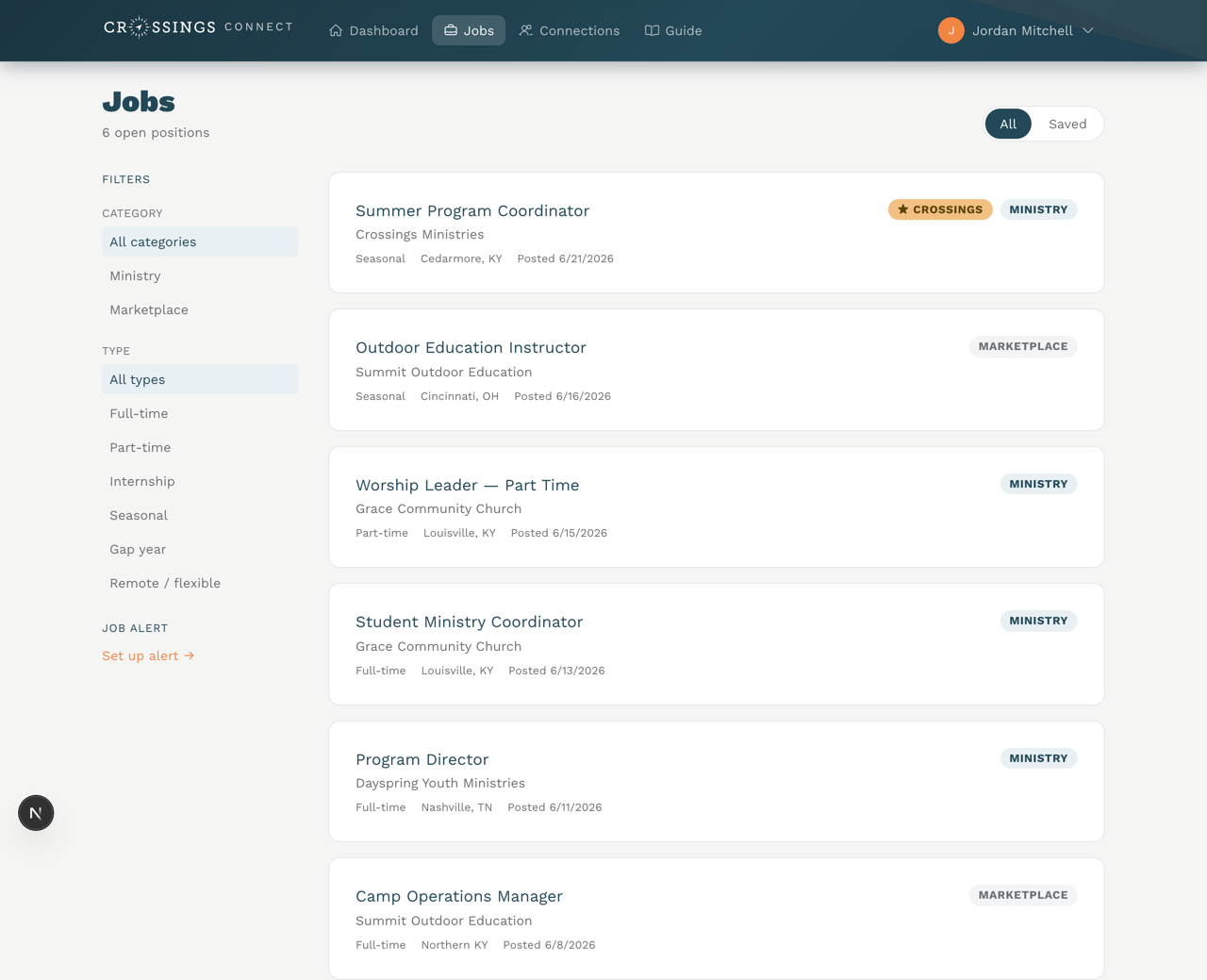Select the All types filter
The image size is (1207, 980).
pos(200,379)
